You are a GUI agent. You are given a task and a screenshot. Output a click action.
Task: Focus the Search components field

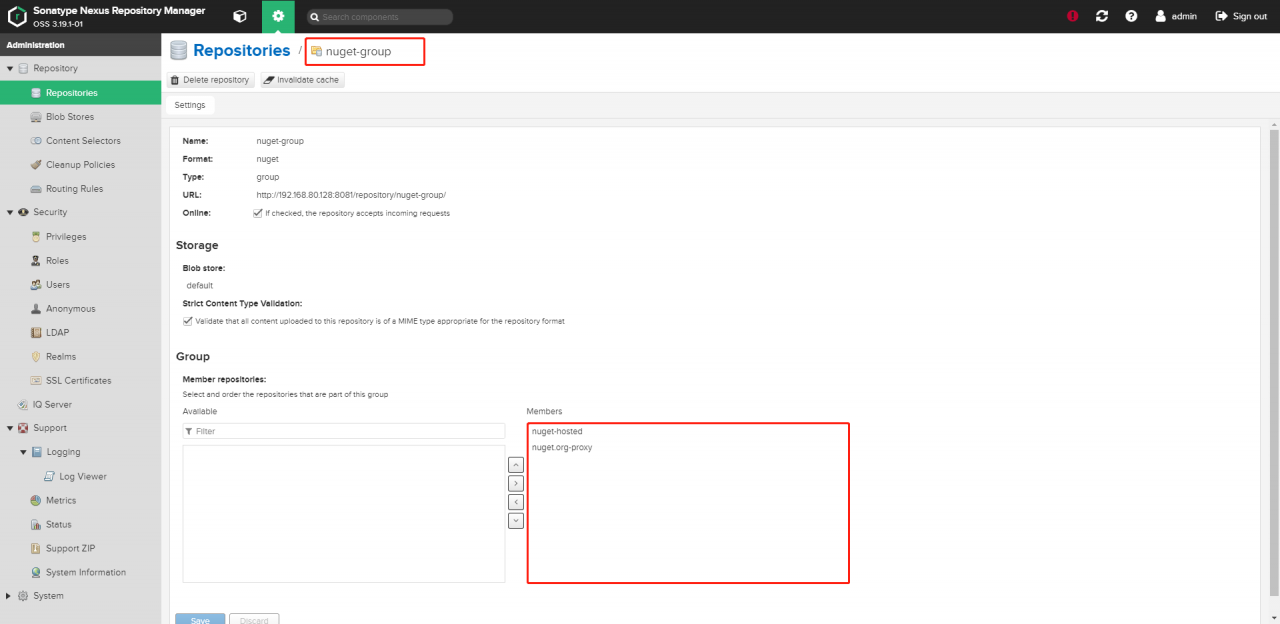[379, 17]
